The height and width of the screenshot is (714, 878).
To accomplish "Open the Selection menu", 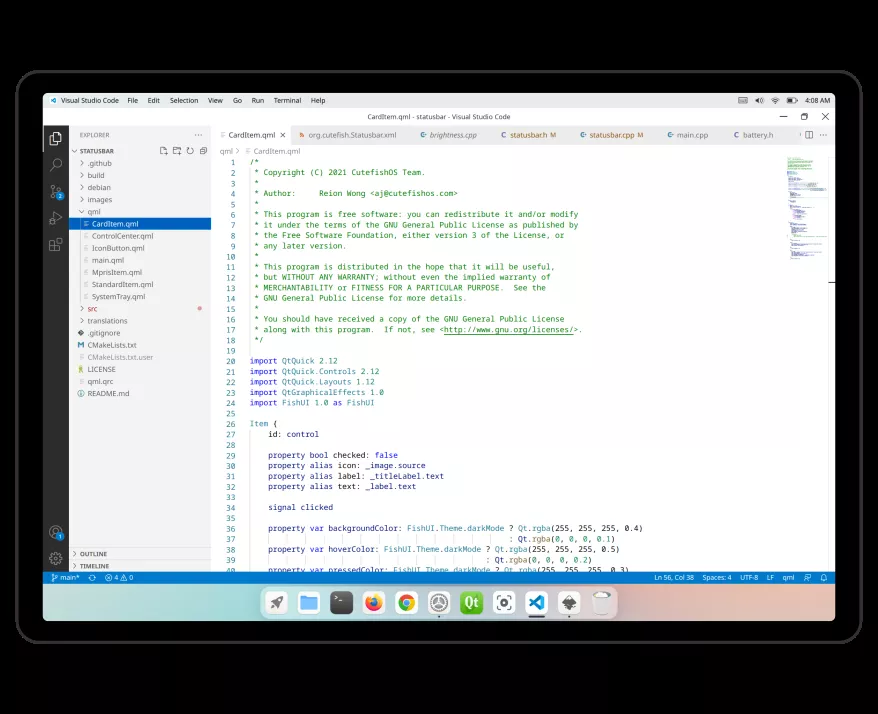I will [x=184, y=100].
